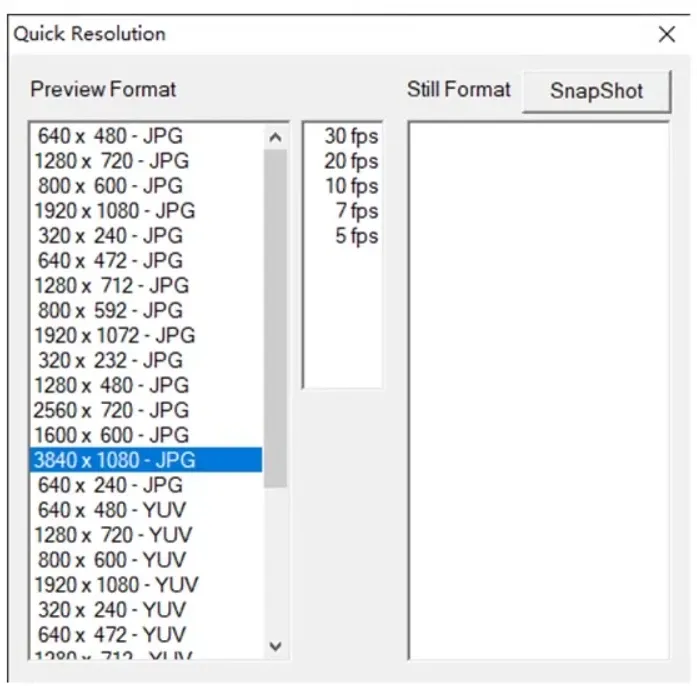Select 1920 x 1072 - JPG preview format
This screenshot has width=697, height=686.
146,335
